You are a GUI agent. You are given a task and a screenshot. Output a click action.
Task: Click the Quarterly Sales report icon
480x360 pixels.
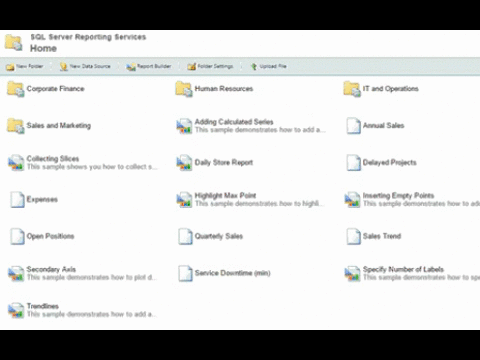[x=185, y=237]
